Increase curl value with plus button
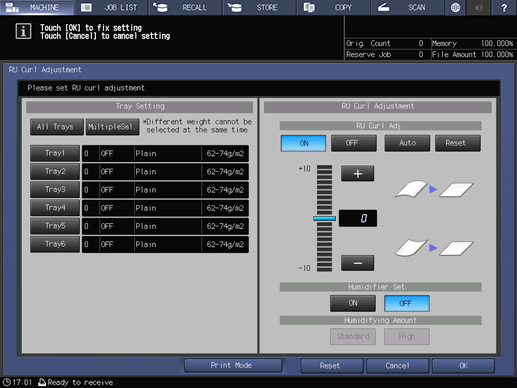Image resolution: width=517 pixels, height=388 pixels. 357,173
